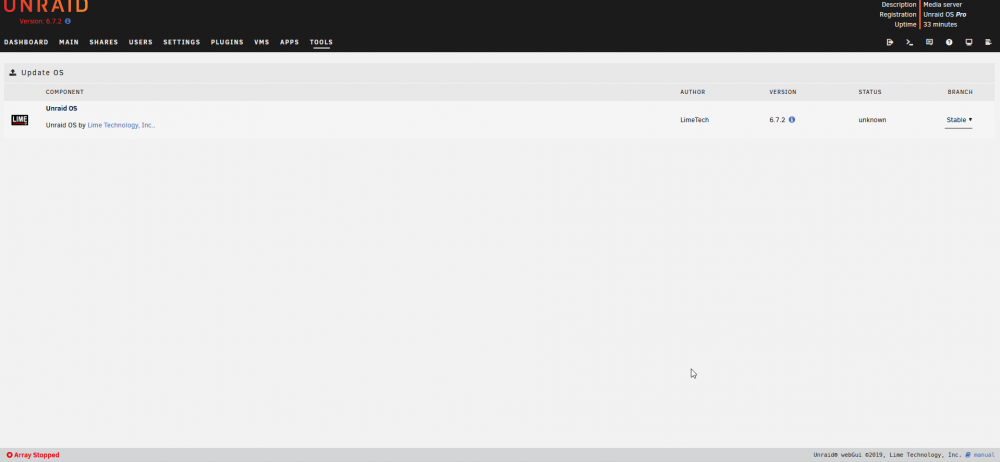Image resolution: width=1000 pixels, height=462 pixels.
Task: Click the webGui copyright footer text
Action: [x=887, y=455]
